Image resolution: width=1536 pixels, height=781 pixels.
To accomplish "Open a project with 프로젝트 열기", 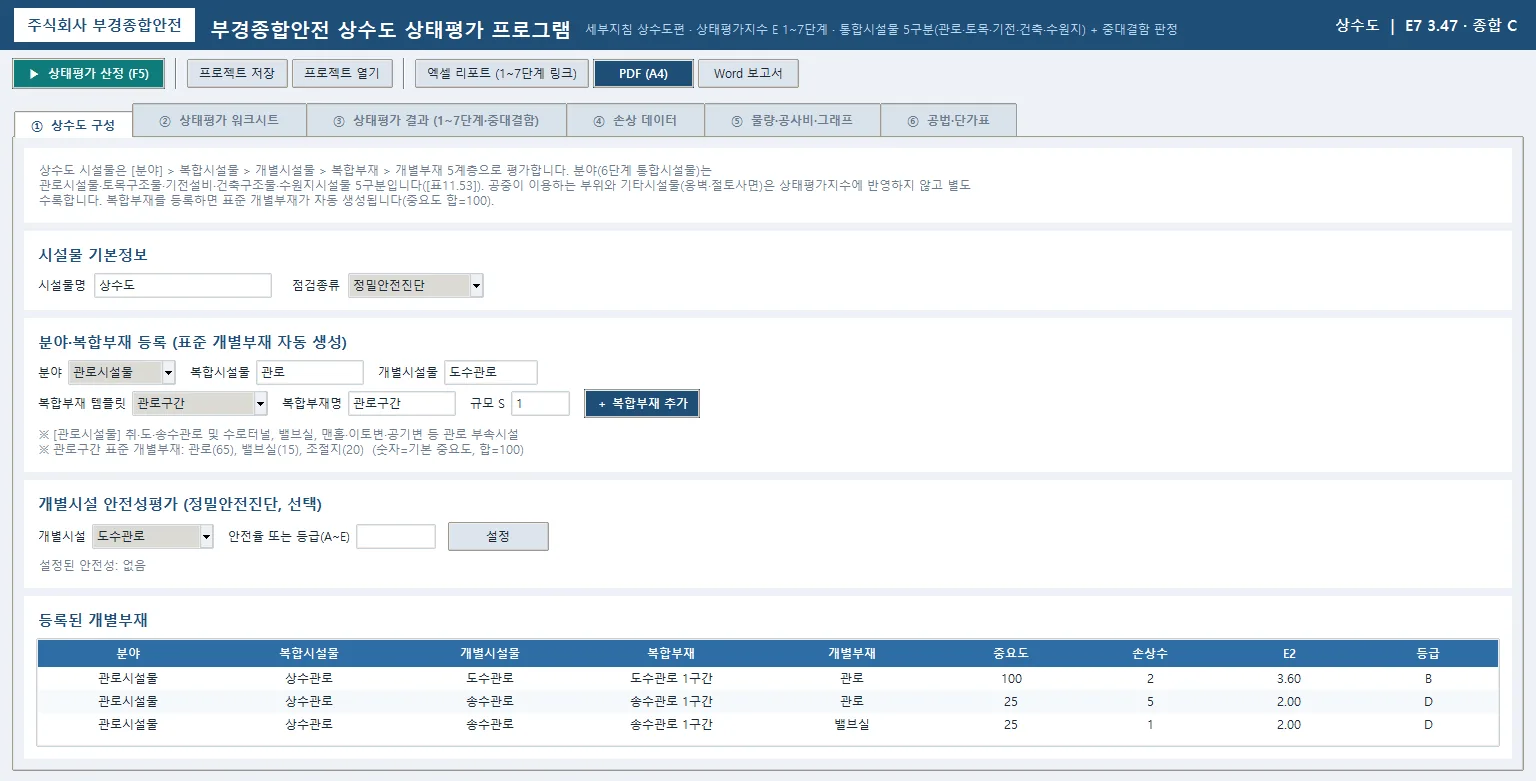I will (x=342, y=74).
